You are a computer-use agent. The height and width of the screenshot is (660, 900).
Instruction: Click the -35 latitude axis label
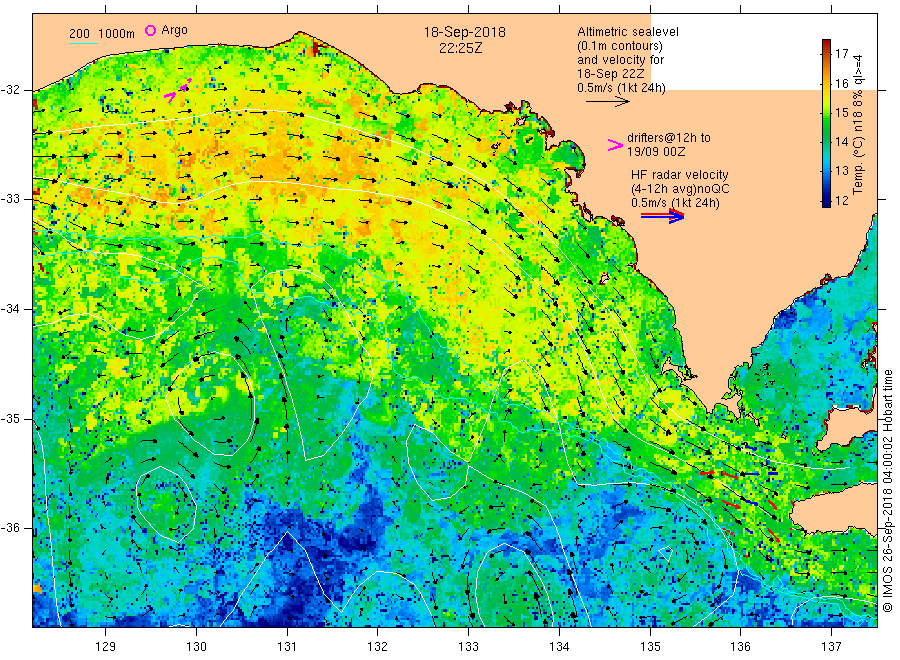(x=10, y=419)
